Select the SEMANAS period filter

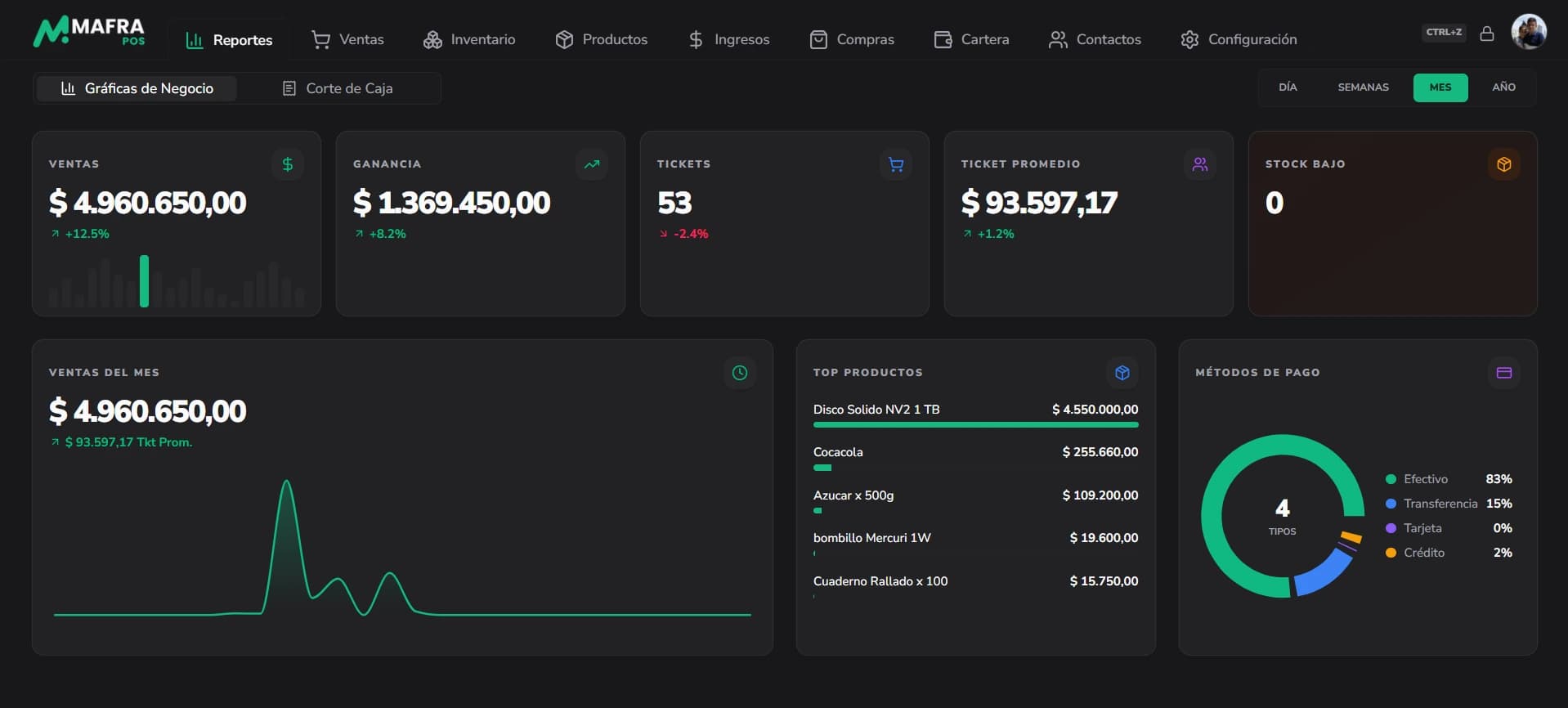[1363, 87]
